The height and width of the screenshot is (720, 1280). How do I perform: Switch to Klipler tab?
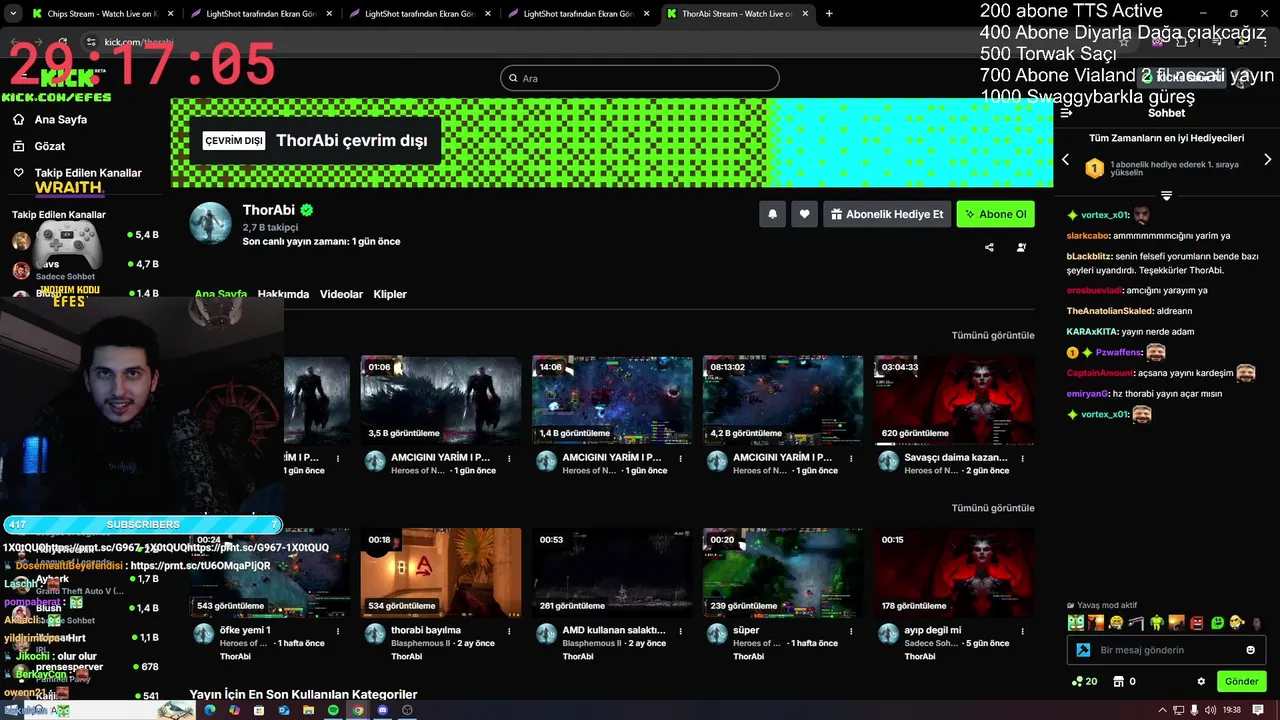(x=390, y=294)
